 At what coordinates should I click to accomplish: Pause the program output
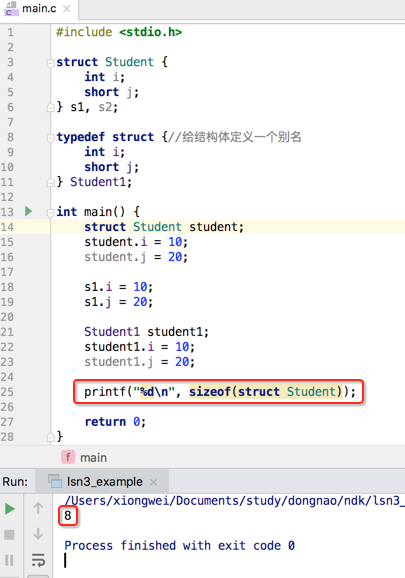(9, 560)
